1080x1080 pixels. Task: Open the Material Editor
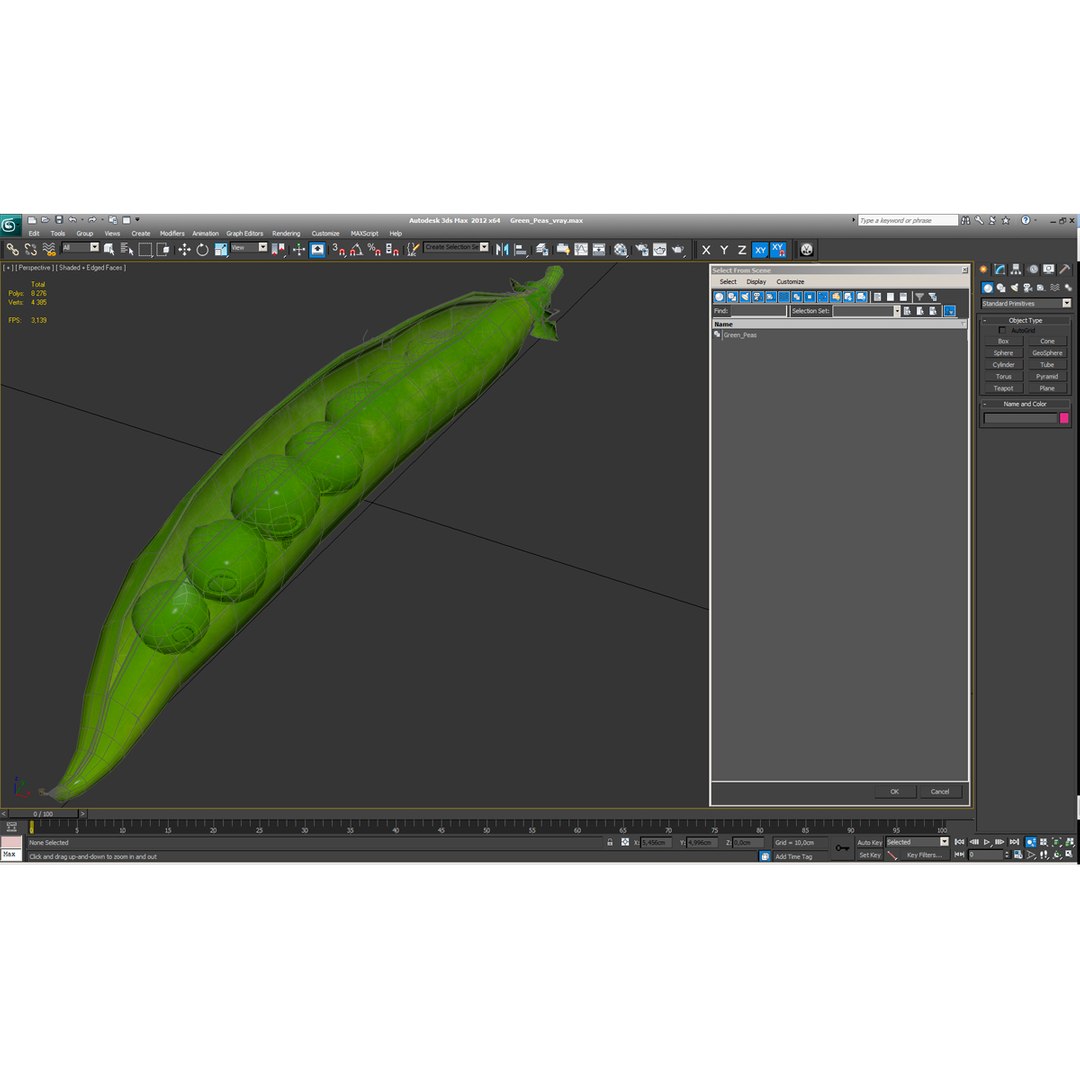tap(621, 249)
